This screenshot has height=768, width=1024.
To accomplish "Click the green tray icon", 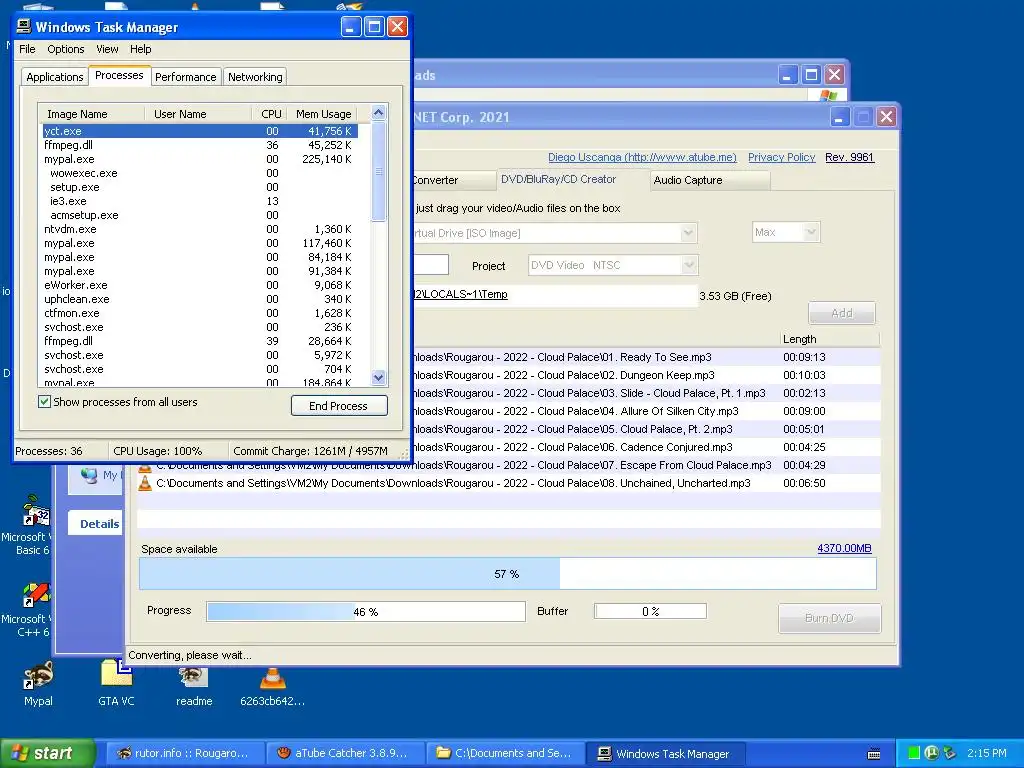I will click(x=914, y=753).
